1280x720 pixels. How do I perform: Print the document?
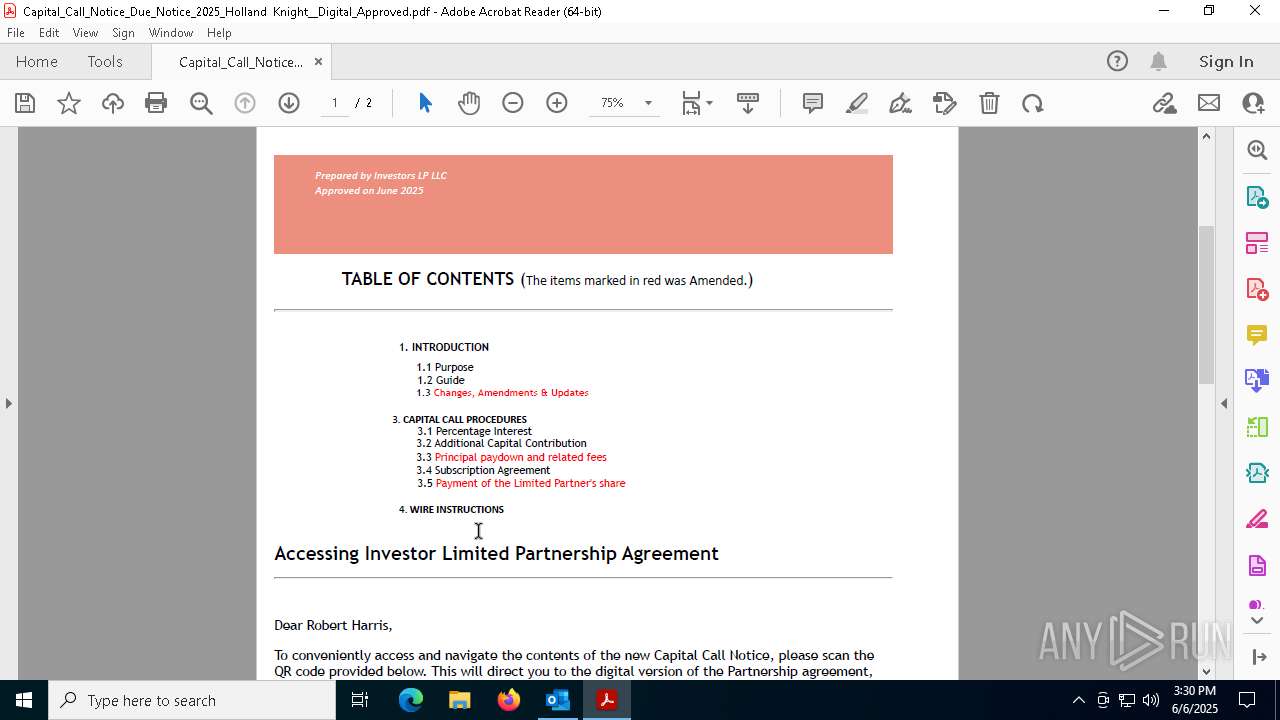pos(156,103)
